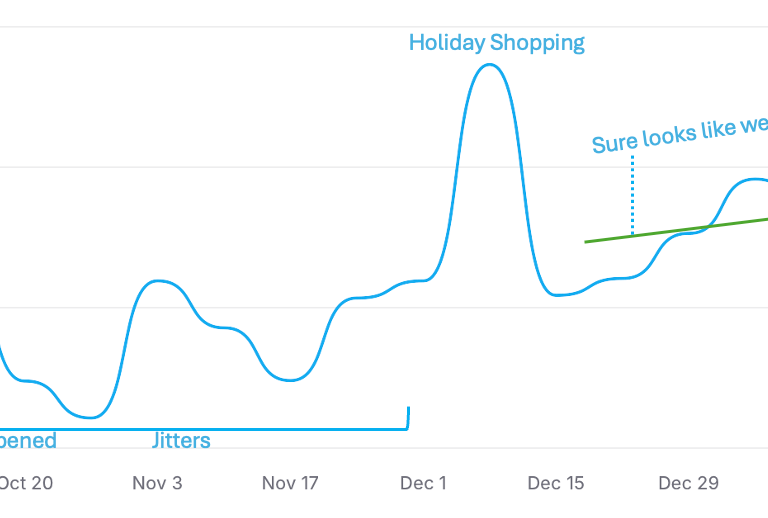Screen dimensions: 768x518
Task: Click the blue line's dip above Nov 17
Action: pos(288,380)
